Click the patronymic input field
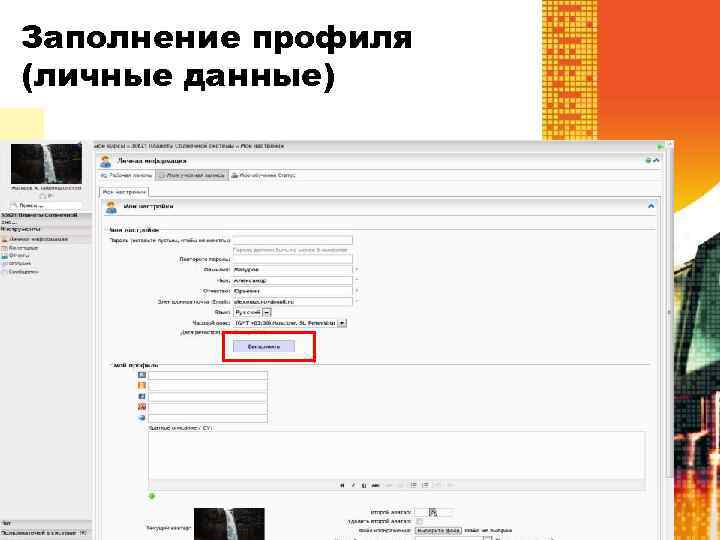 point(292,291)
